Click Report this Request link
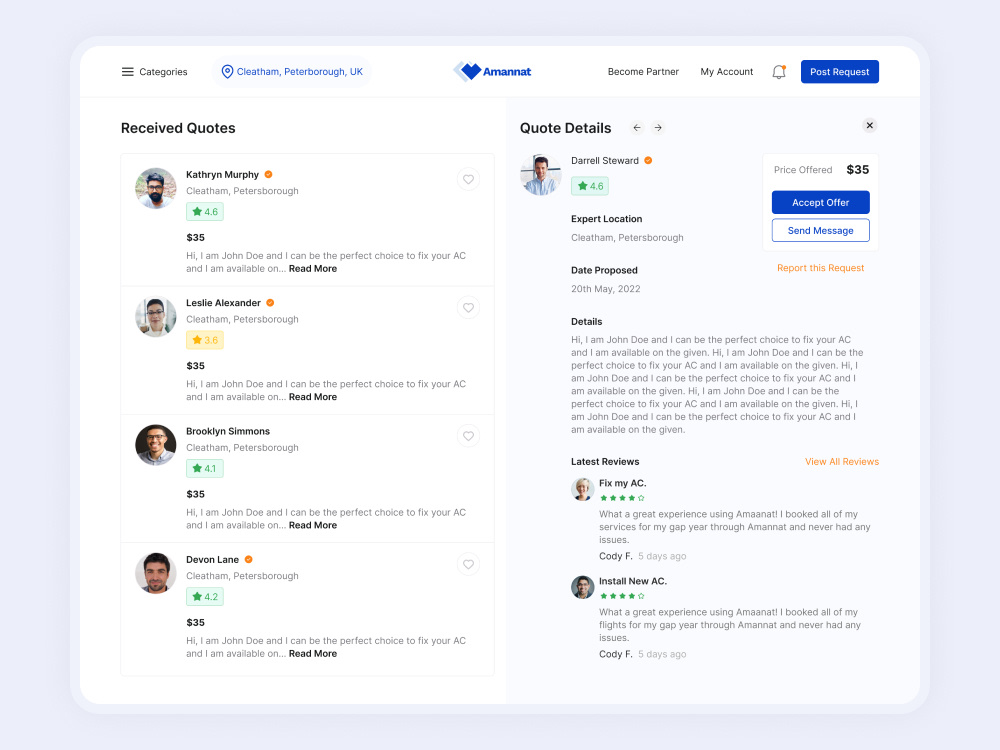1000x750 pixels. (820, 268)
